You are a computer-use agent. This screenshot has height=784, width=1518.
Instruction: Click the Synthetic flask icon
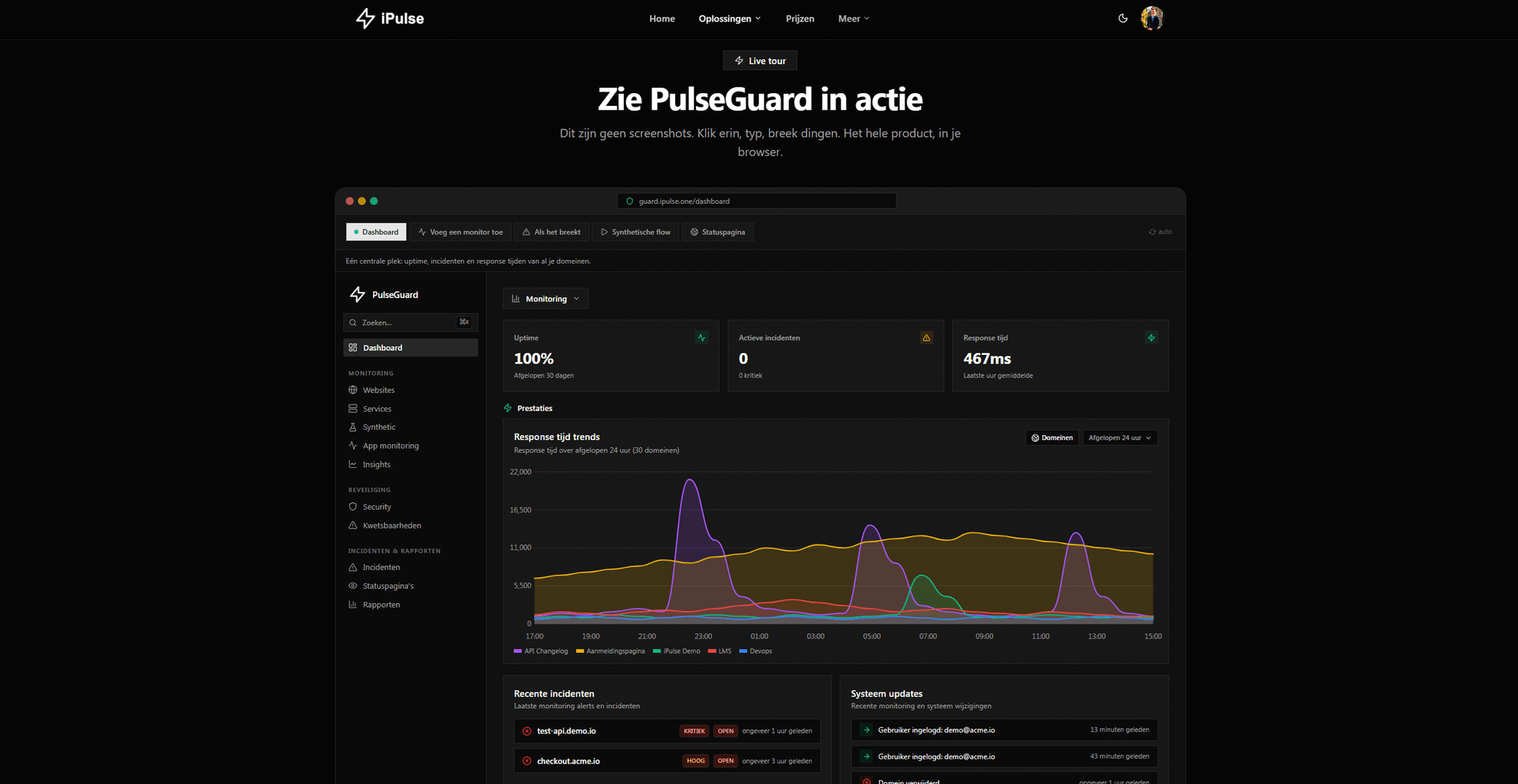353,427
